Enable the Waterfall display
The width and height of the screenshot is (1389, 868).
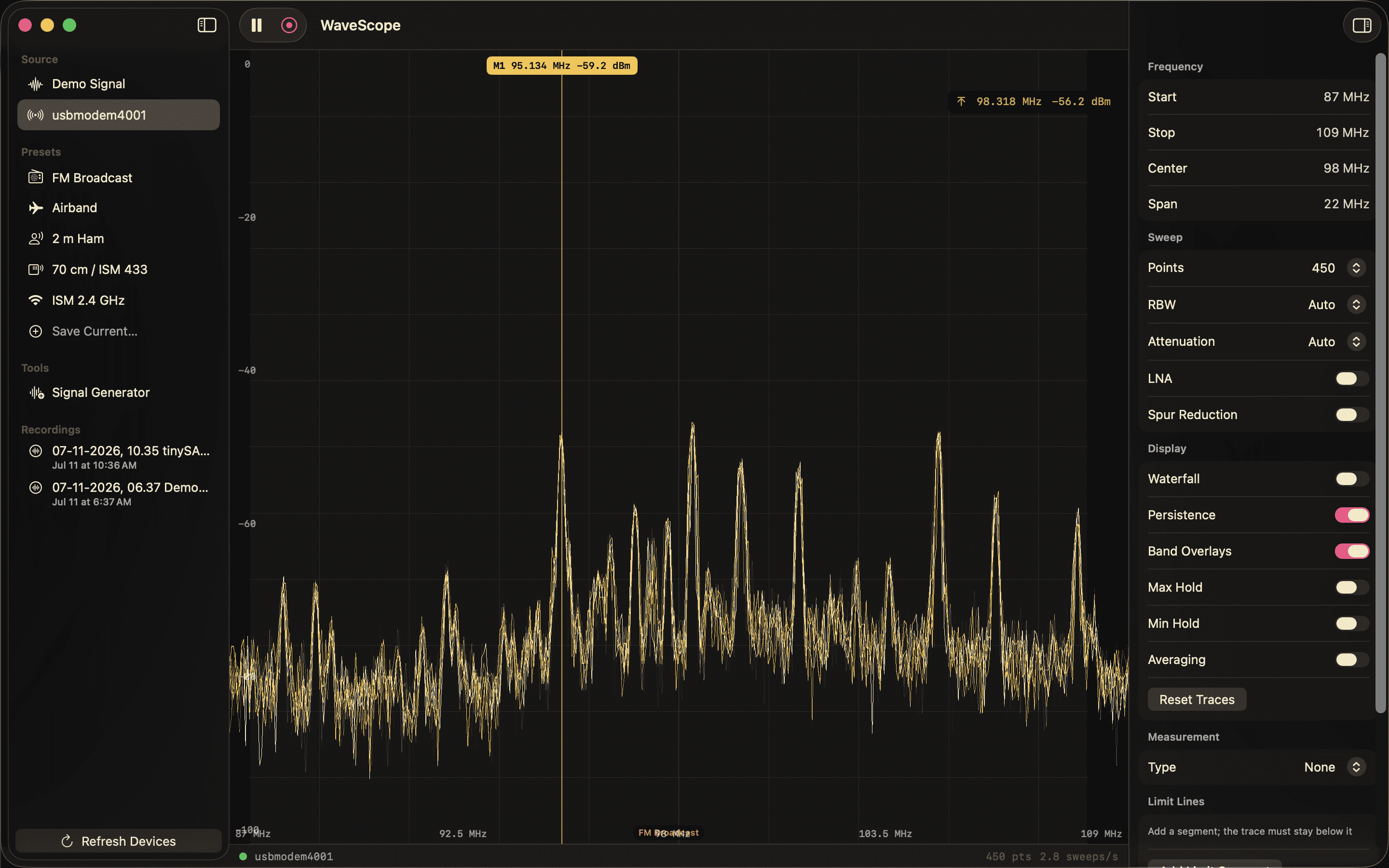click(x=1352, y=479)
